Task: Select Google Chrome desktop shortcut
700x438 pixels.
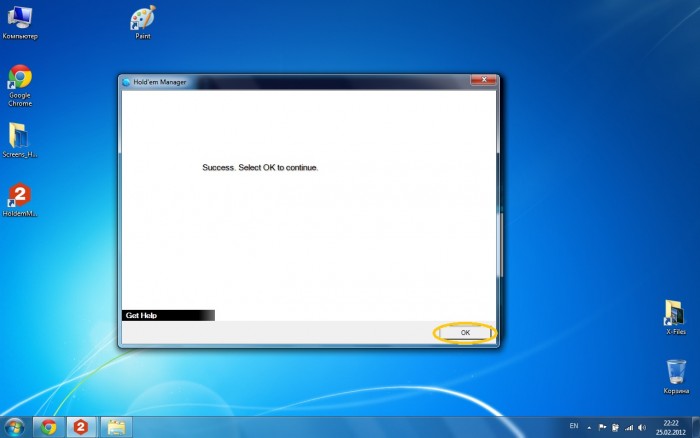Action: point(20,85)
